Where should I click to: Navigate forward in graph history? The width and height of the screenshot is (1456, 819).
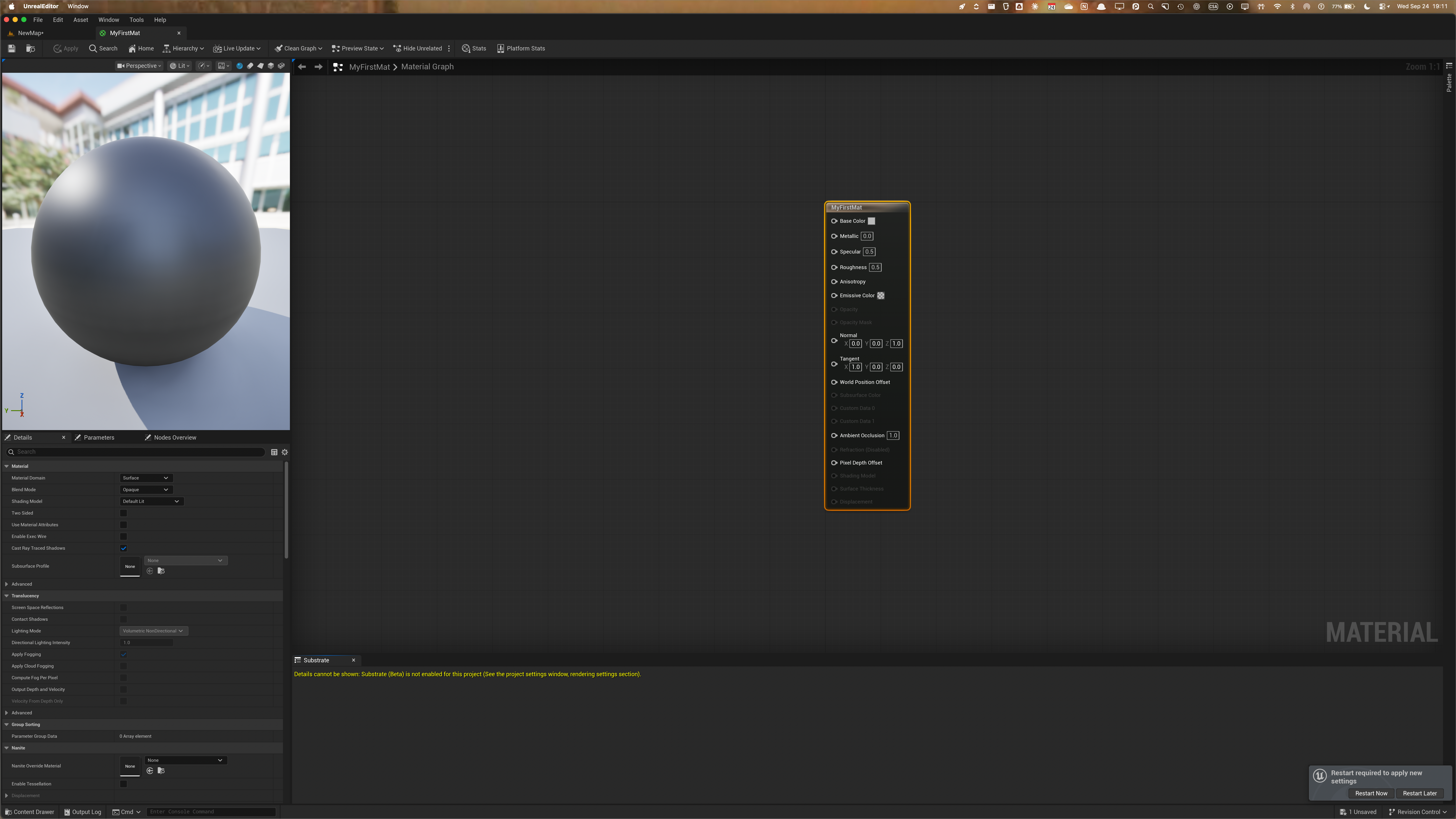point(319,67)
